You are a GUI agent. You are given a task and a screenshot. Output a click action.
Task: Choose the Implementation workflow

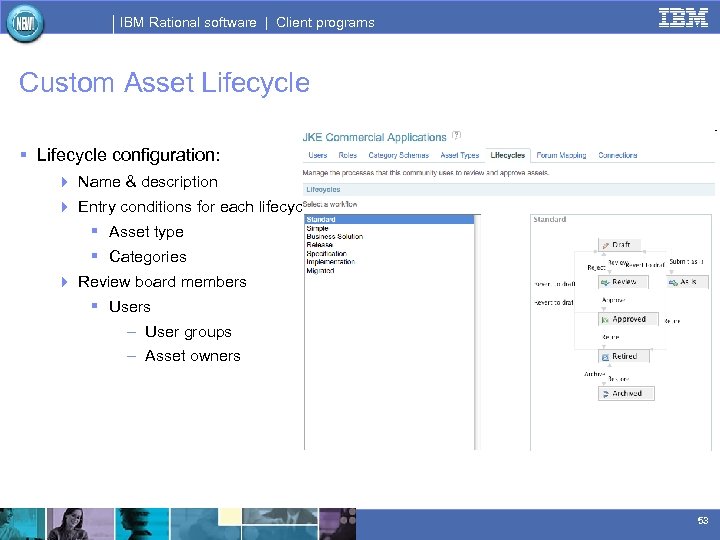tap(331, 262)
